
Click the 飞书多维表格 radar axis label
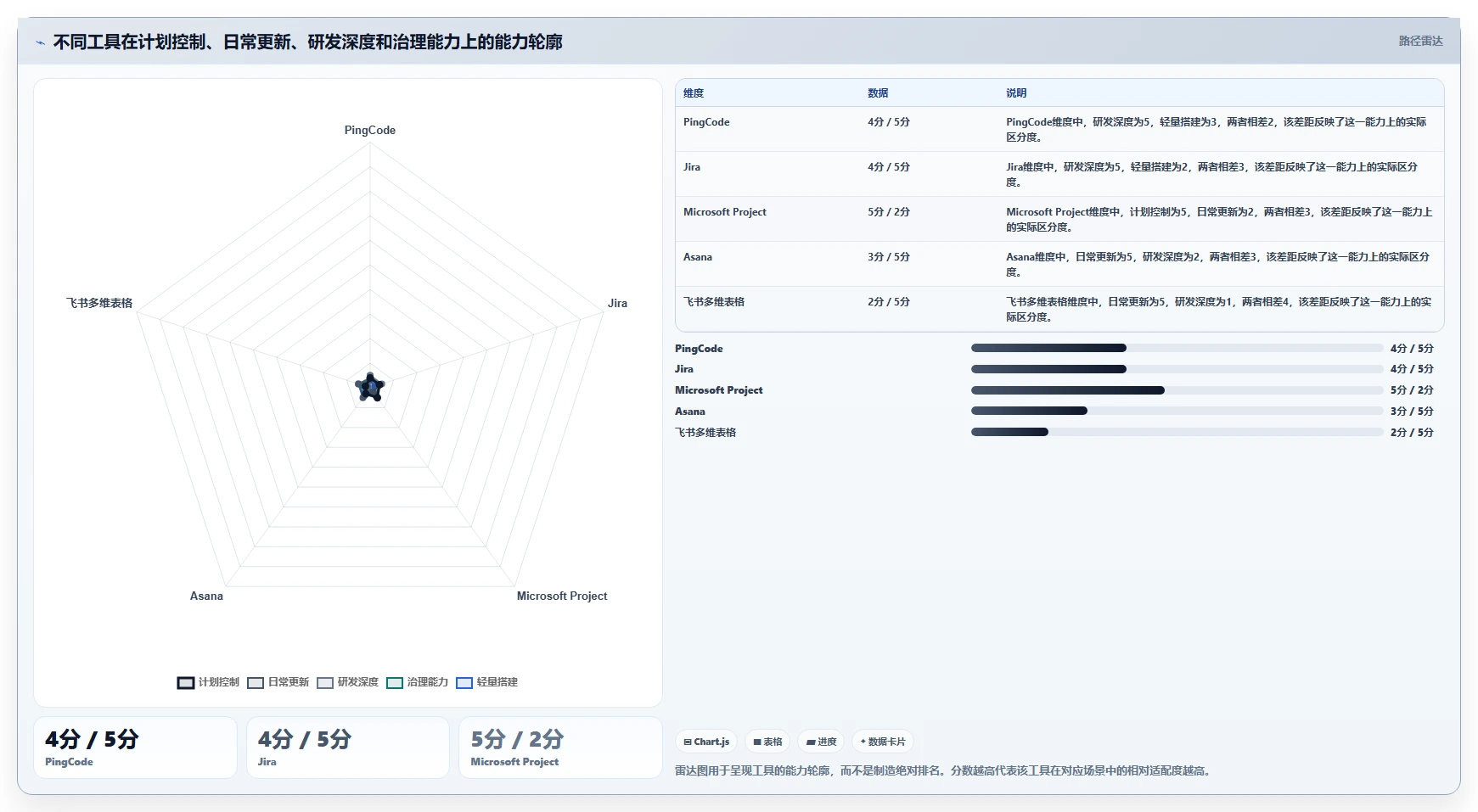point(99,303)
